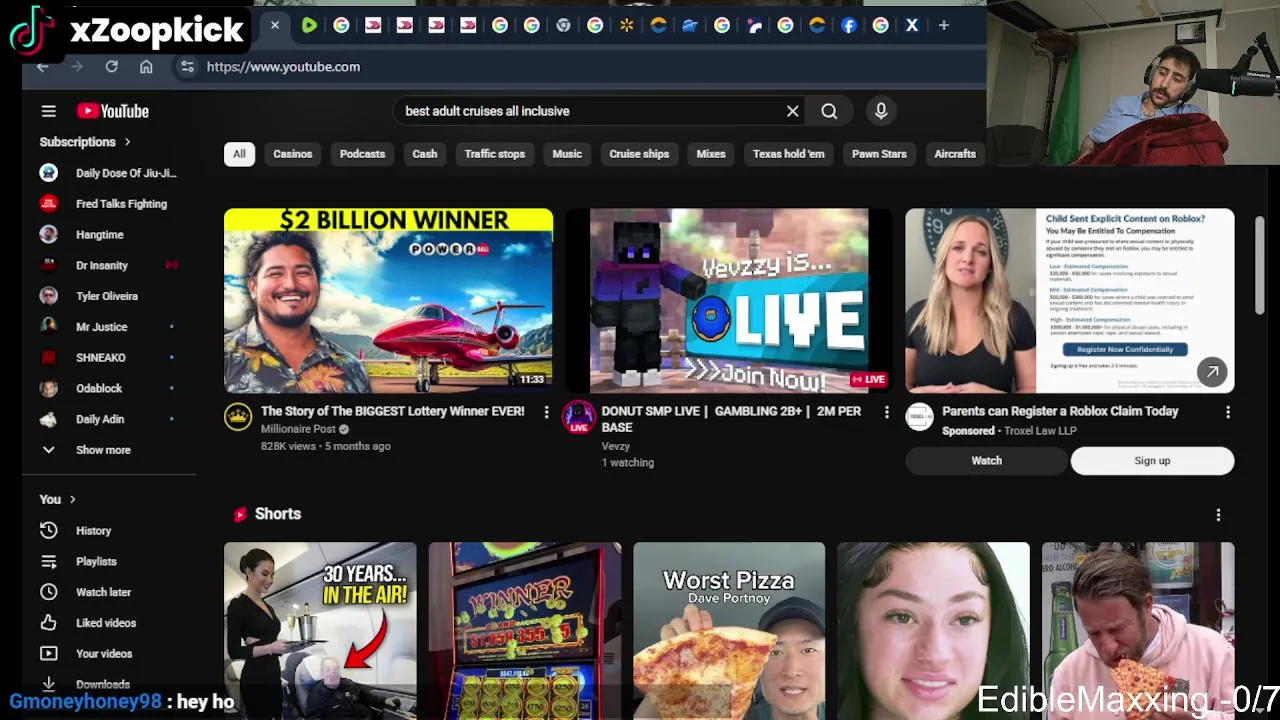Screen dimensions: 1280x720
Task: Open Millionaire Post channel avatar
Action: (238, 417)
